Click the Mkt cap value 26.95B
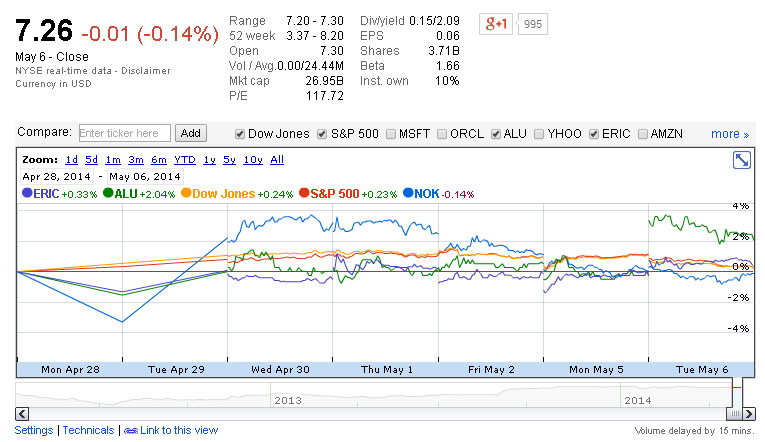 point(324,81)
